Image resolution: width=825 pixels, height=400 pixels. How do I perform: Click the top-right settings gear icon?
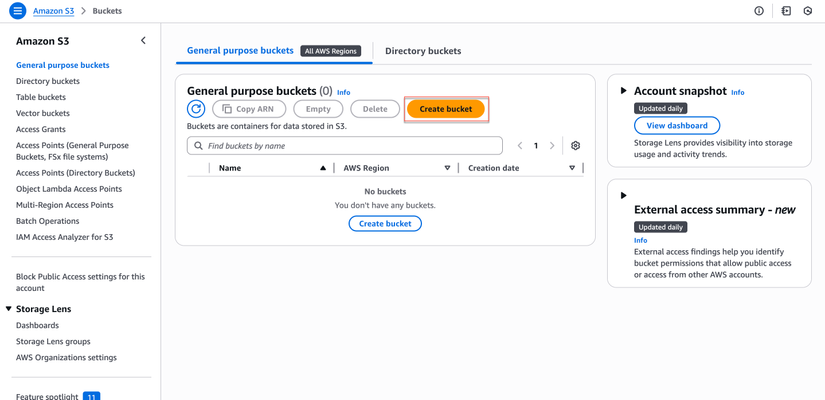808,11
